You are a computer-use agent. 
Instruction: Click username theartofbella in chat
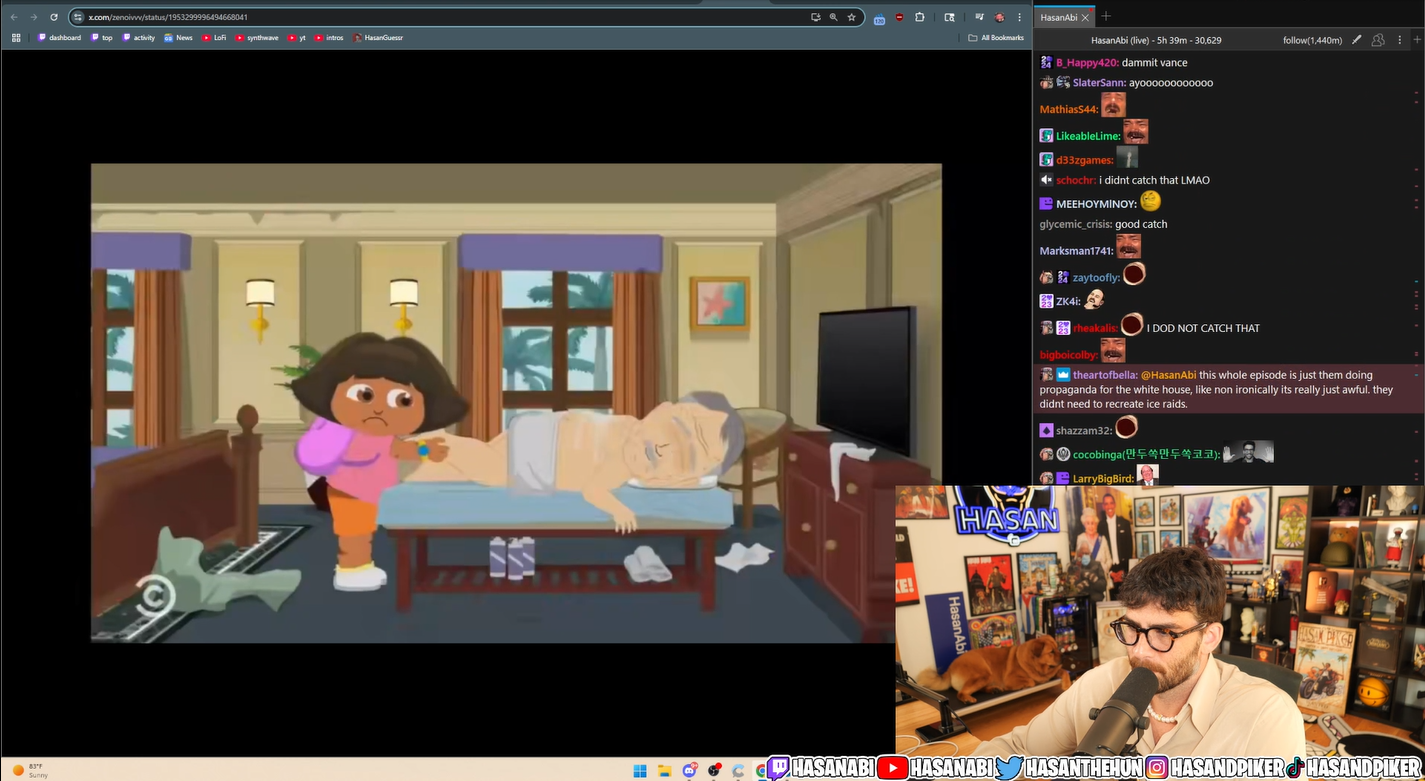(1104, 376)
